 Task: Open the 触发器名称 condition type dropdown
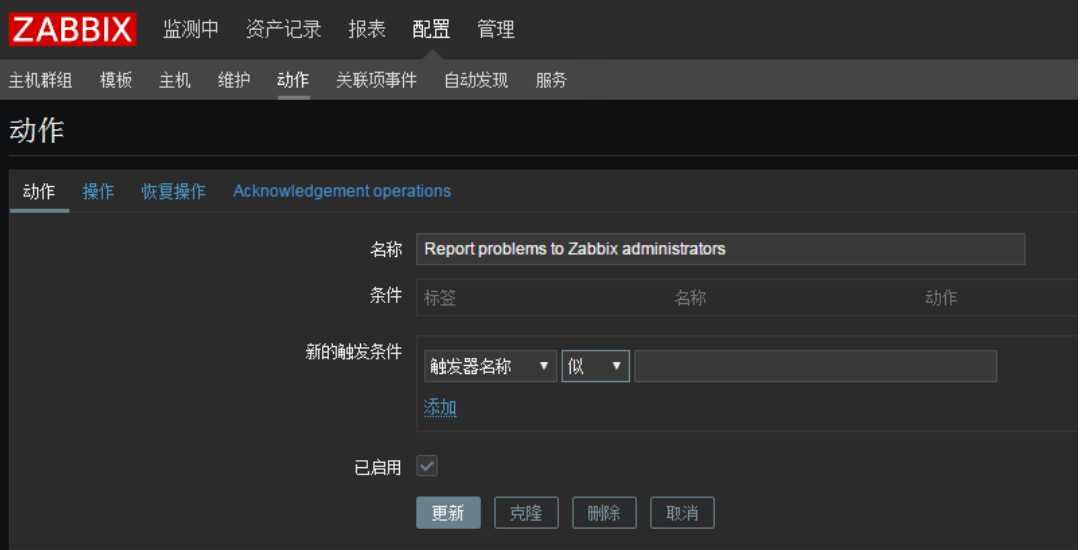point(490,366)
